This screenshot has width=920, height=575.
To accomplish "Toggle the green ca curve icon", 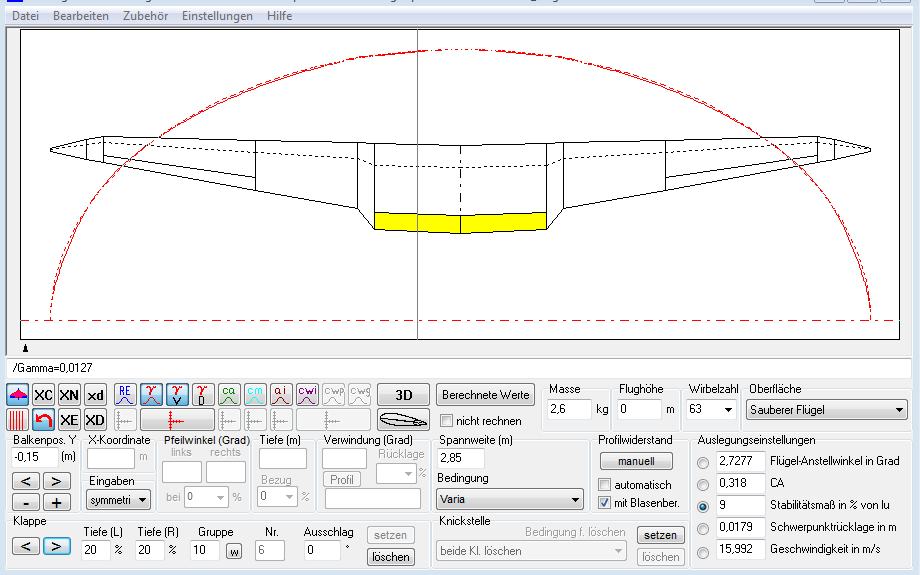I will coord(228,395).
